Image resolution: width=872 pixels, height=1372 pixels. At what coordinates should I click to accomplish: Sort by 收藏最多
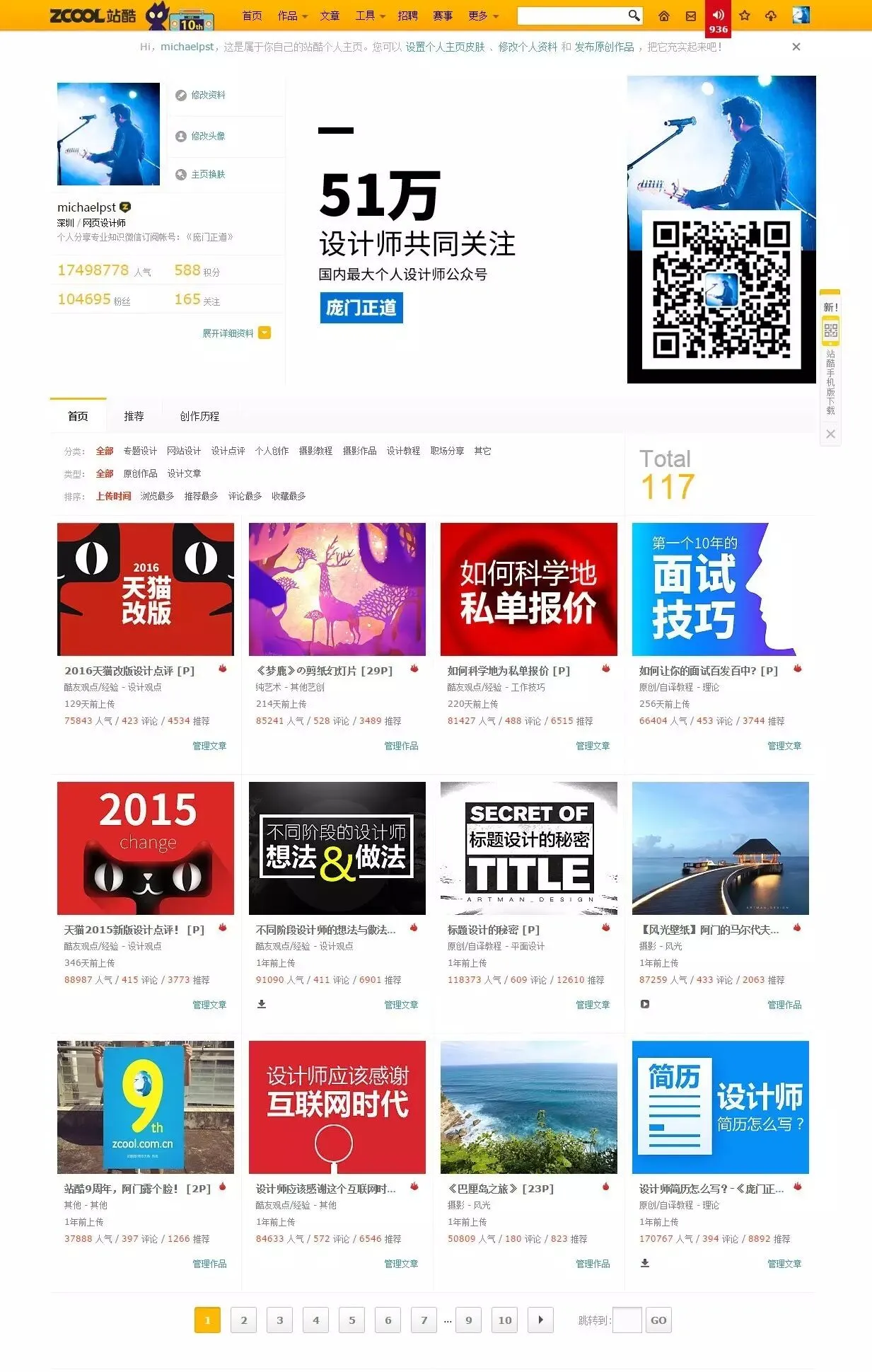(x=289, y=496)
